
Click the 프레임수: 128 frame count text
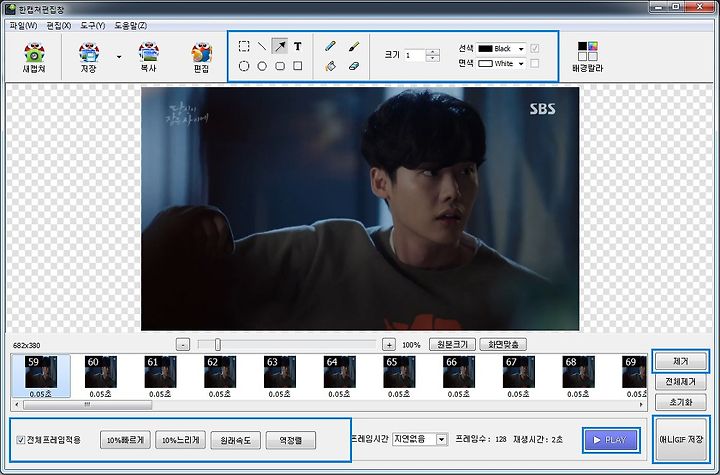coord(481,439)
